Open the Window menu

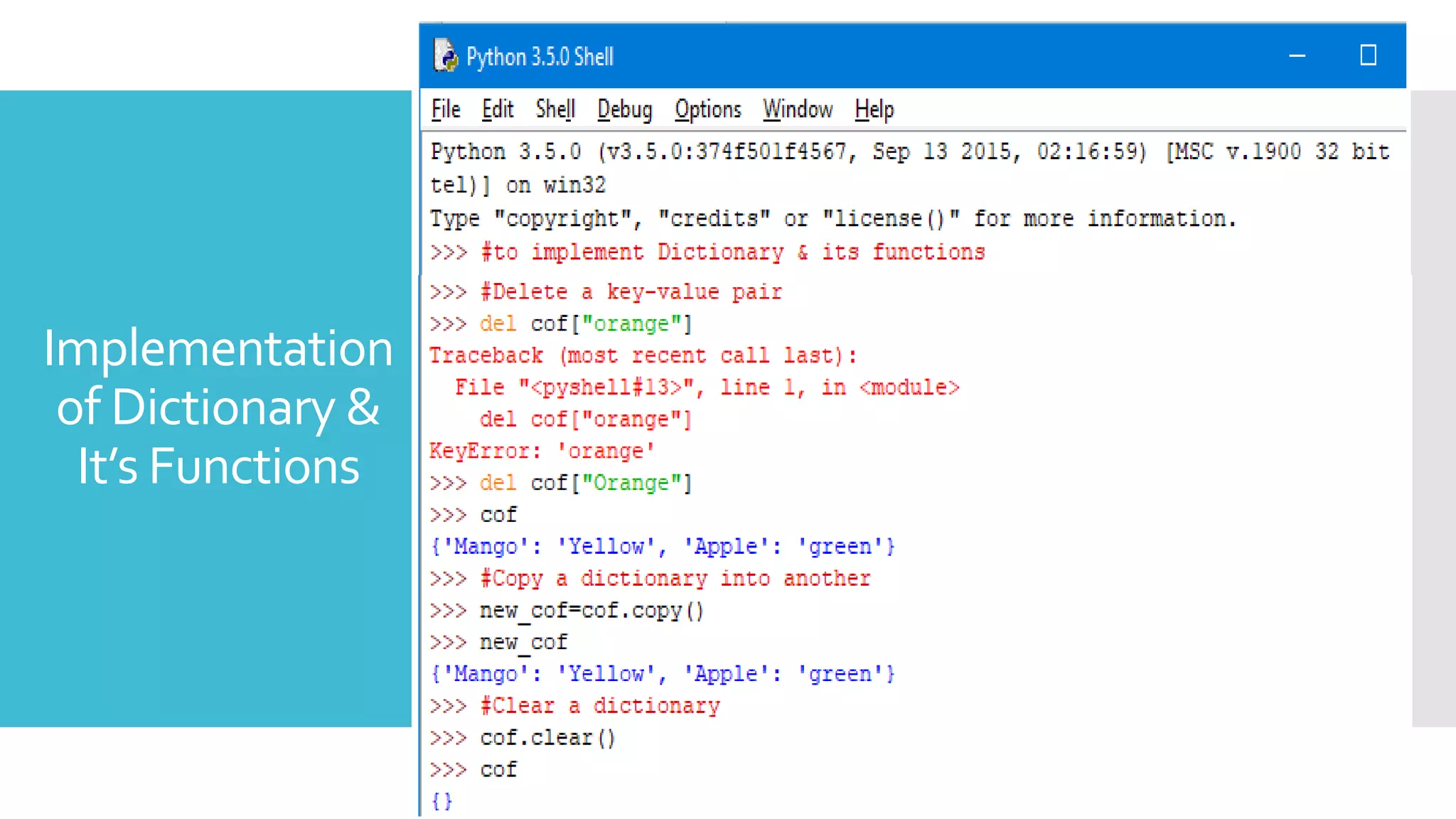click(798, 109)
